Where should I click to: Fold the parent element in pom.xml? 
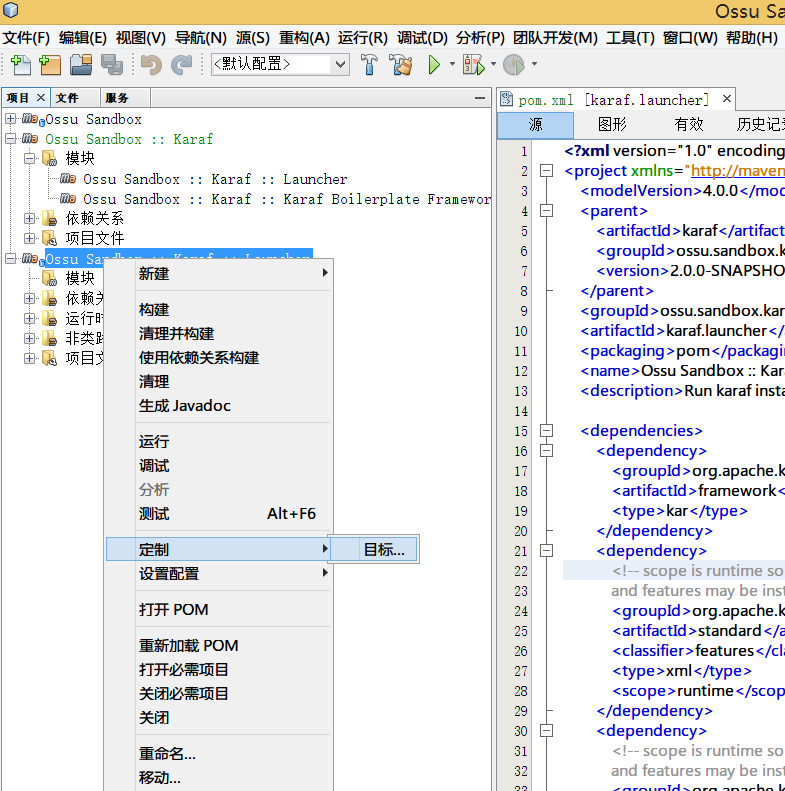point(546,211)
